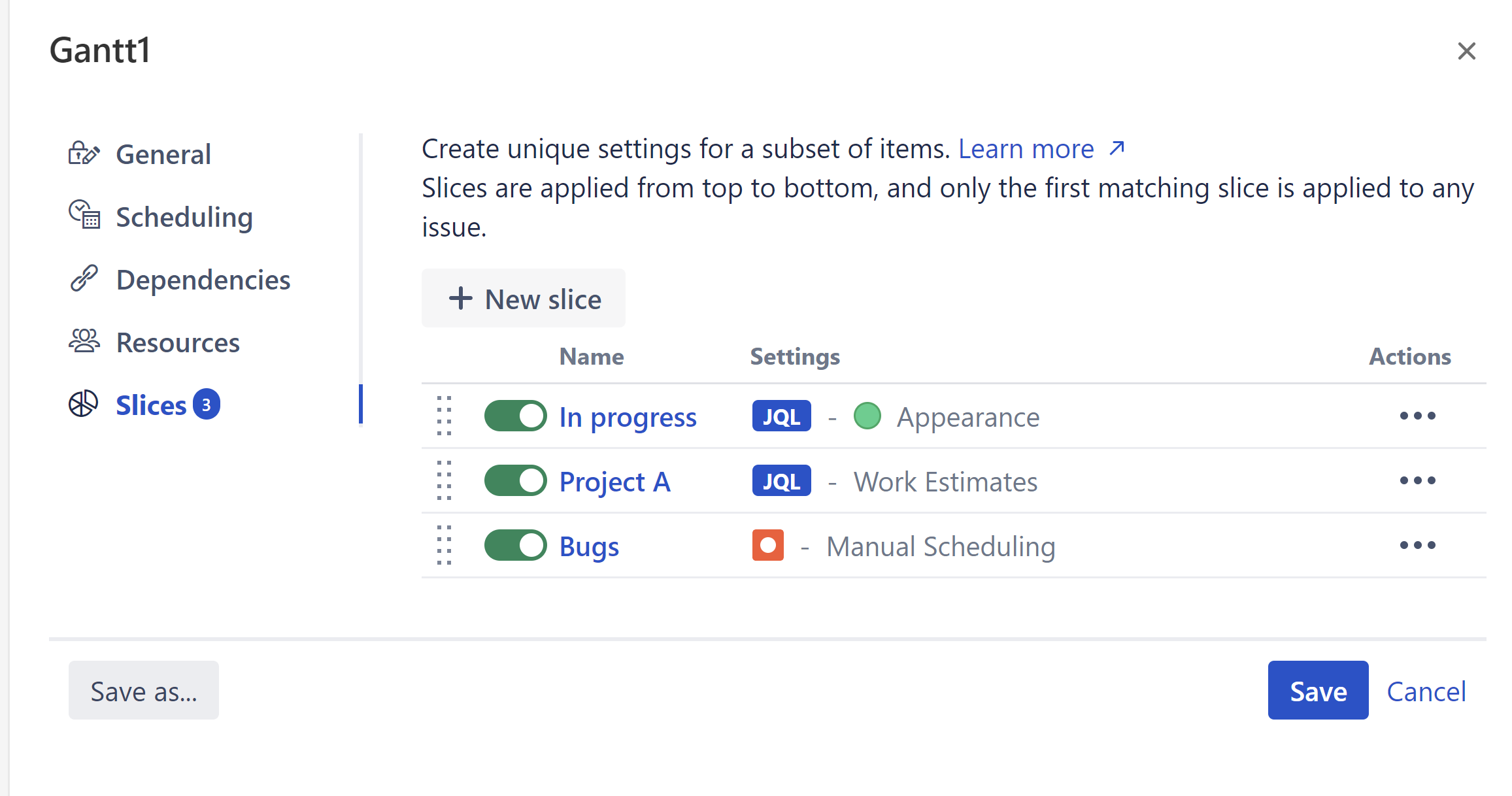Open the Project A slice actions menu
1512x796 pixels.
[x=1417, y=480]
